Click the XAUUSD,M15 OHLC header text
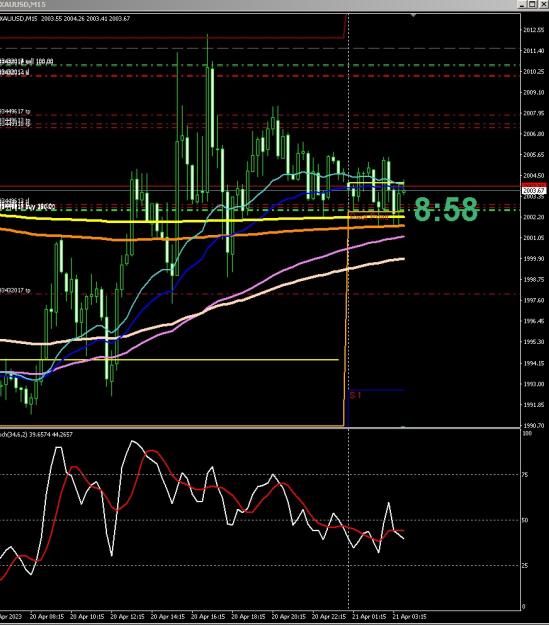This screenshot has width=549, height=625. (65, 18)
